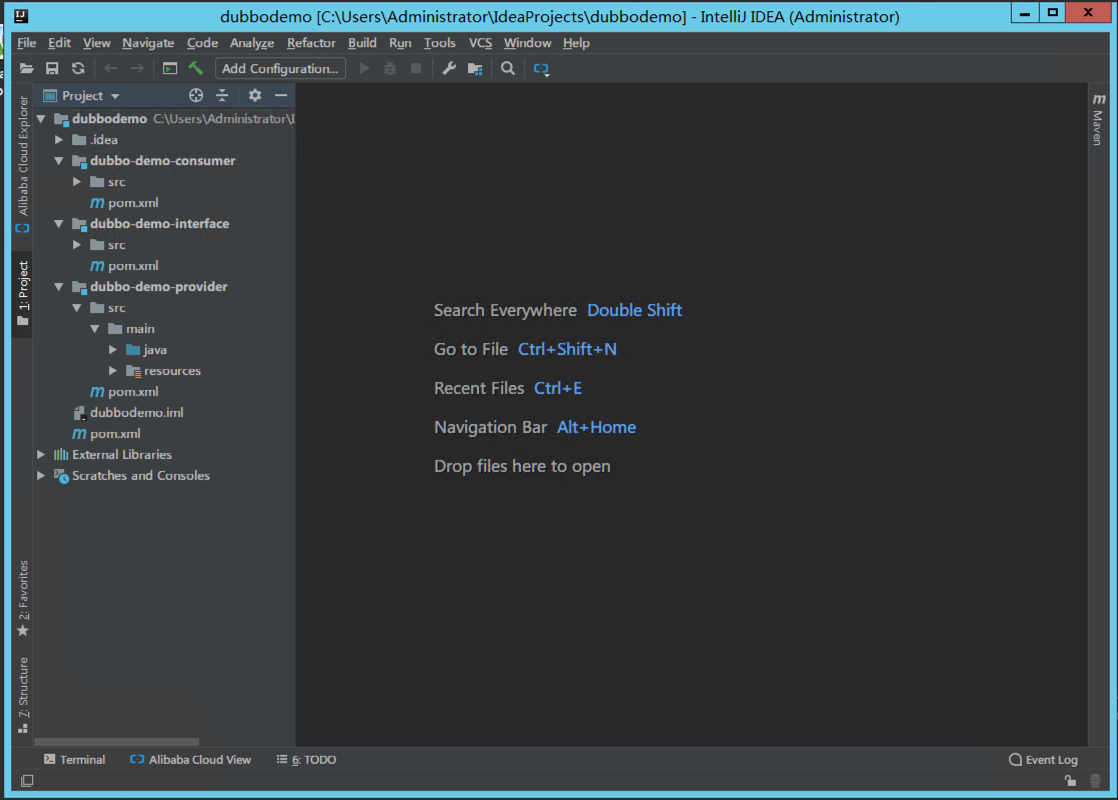
Task: Open Project panel gear options icon
Action: (255, 96)
